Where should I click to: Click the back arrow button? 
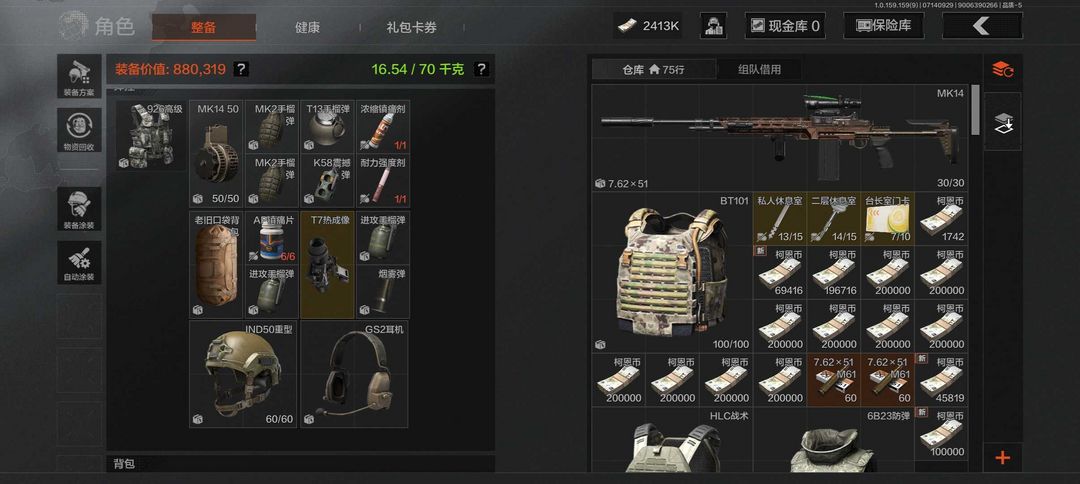coord(982,26)
